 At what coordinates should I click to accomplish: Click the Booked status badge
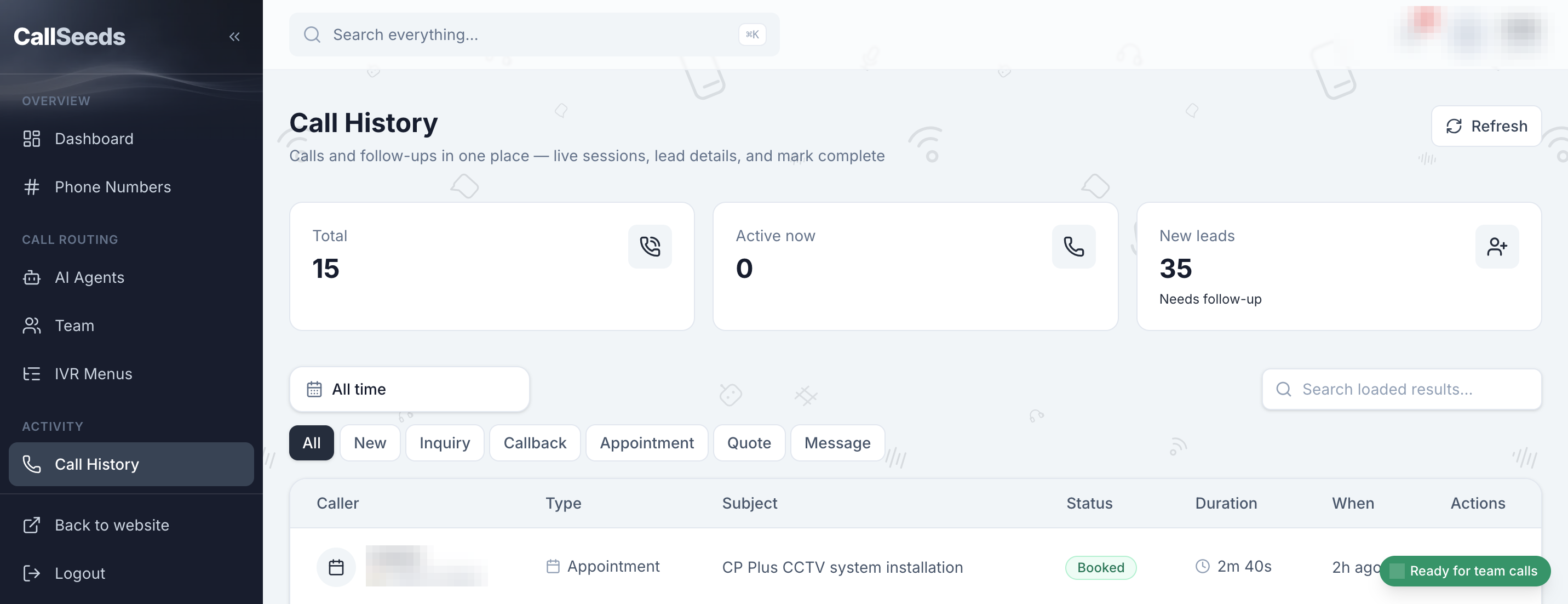[1100, 567]
